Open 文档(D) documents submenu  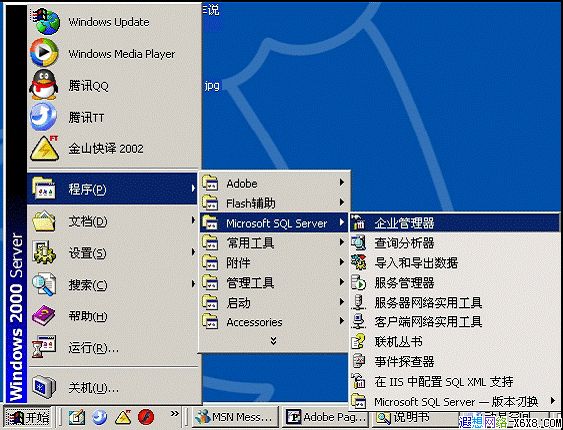tap(113, 221)
